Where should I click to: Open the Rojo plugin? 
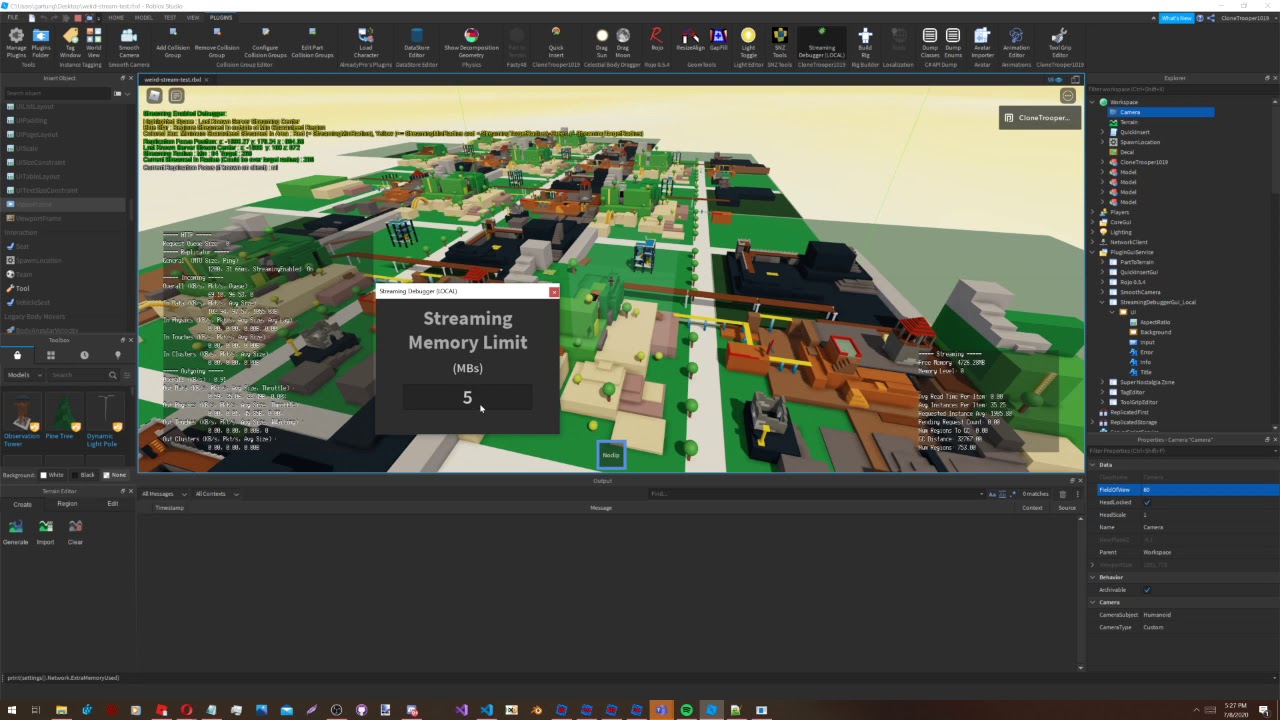657,39
